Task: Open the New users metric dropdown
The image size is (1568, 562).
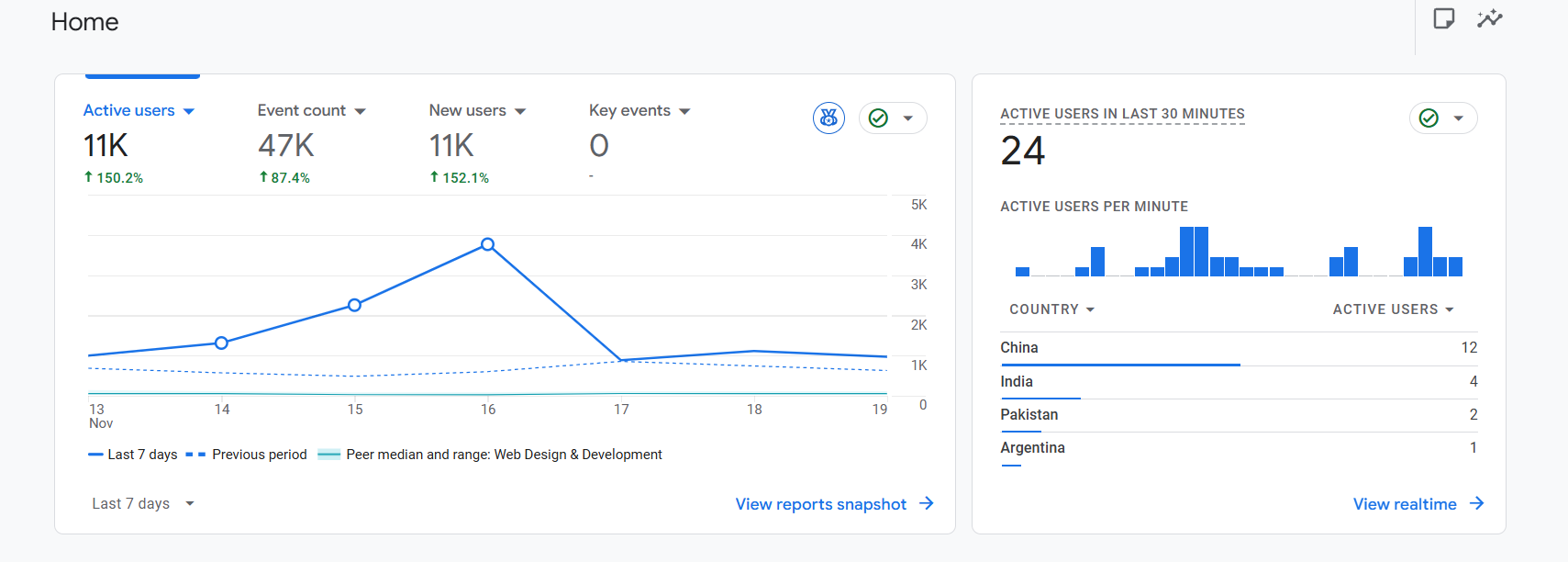Action: point(520,111)
